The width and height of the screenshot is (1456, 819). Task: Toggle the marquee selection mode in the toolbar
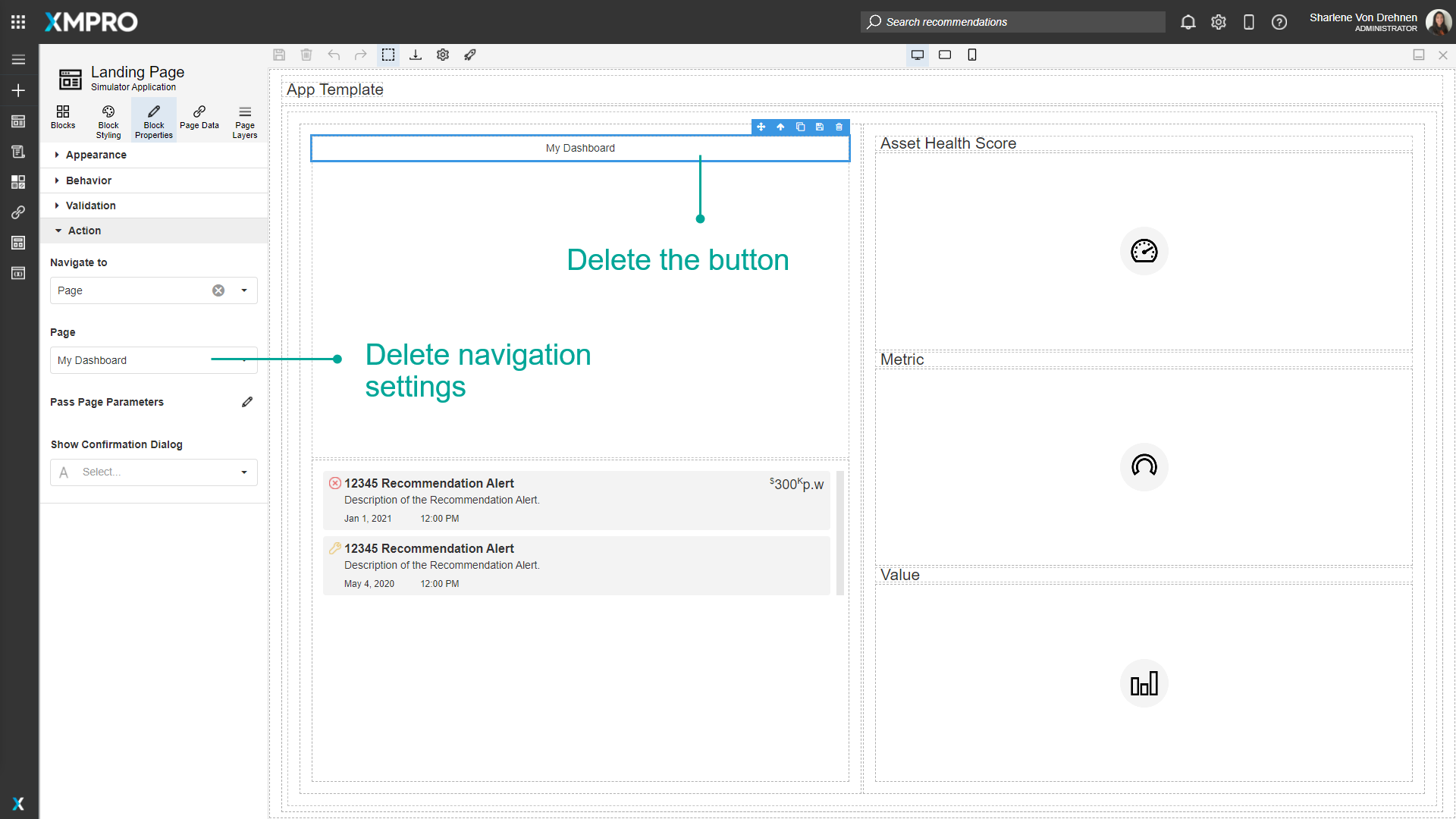tap(388, 55)
